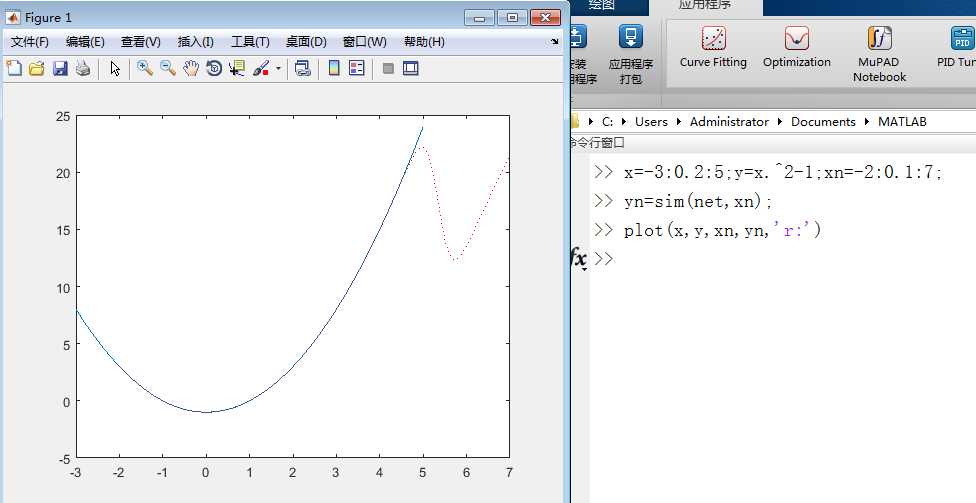Image resolution: width=976 pixels, height=503 pixels.
Task: Select the Users folder in the path
Action: point(651,122)
